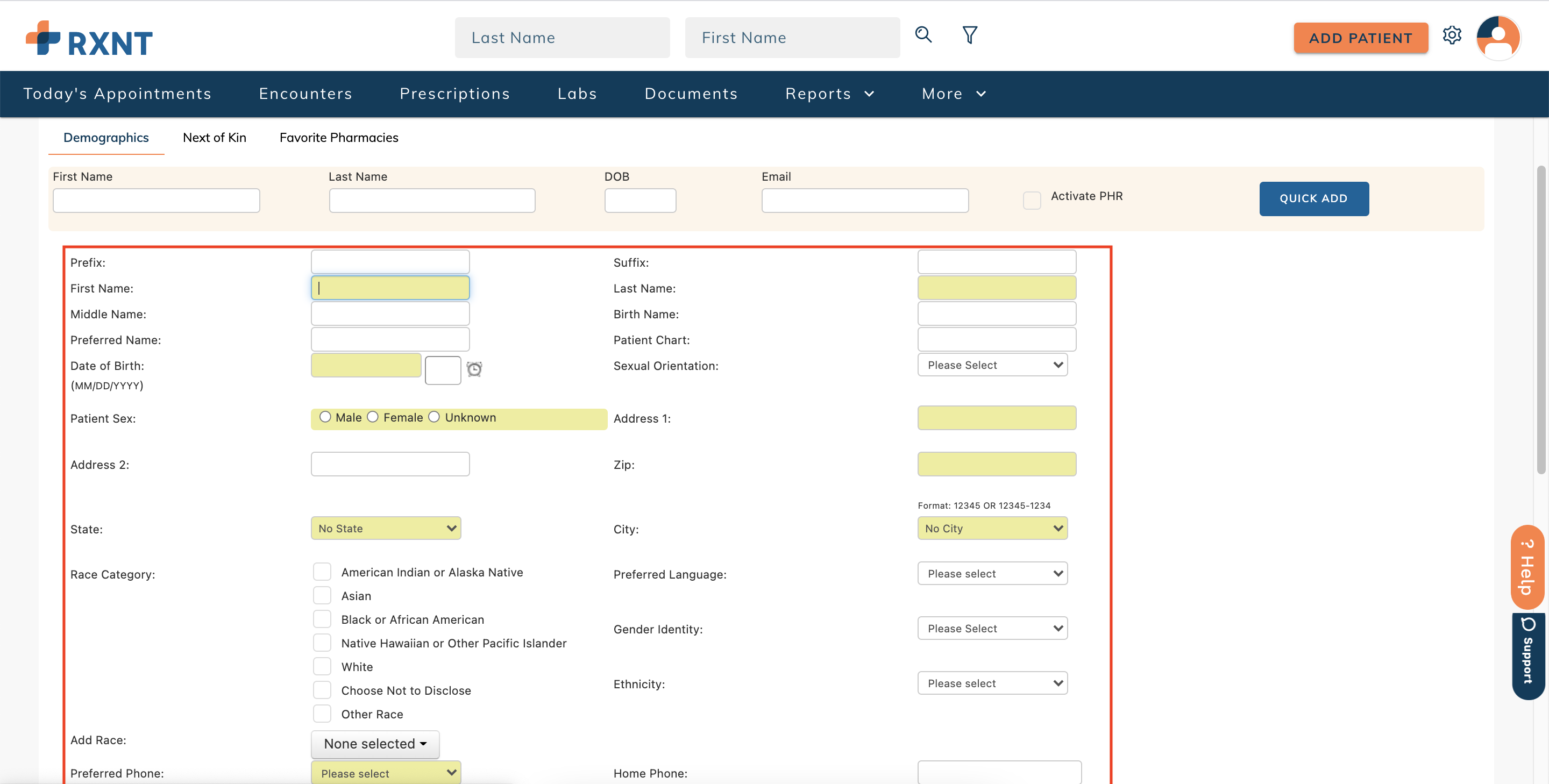Open the filter icon next to search
The width and height of the screenshot is (1549, 784).
tap(969, 35)
